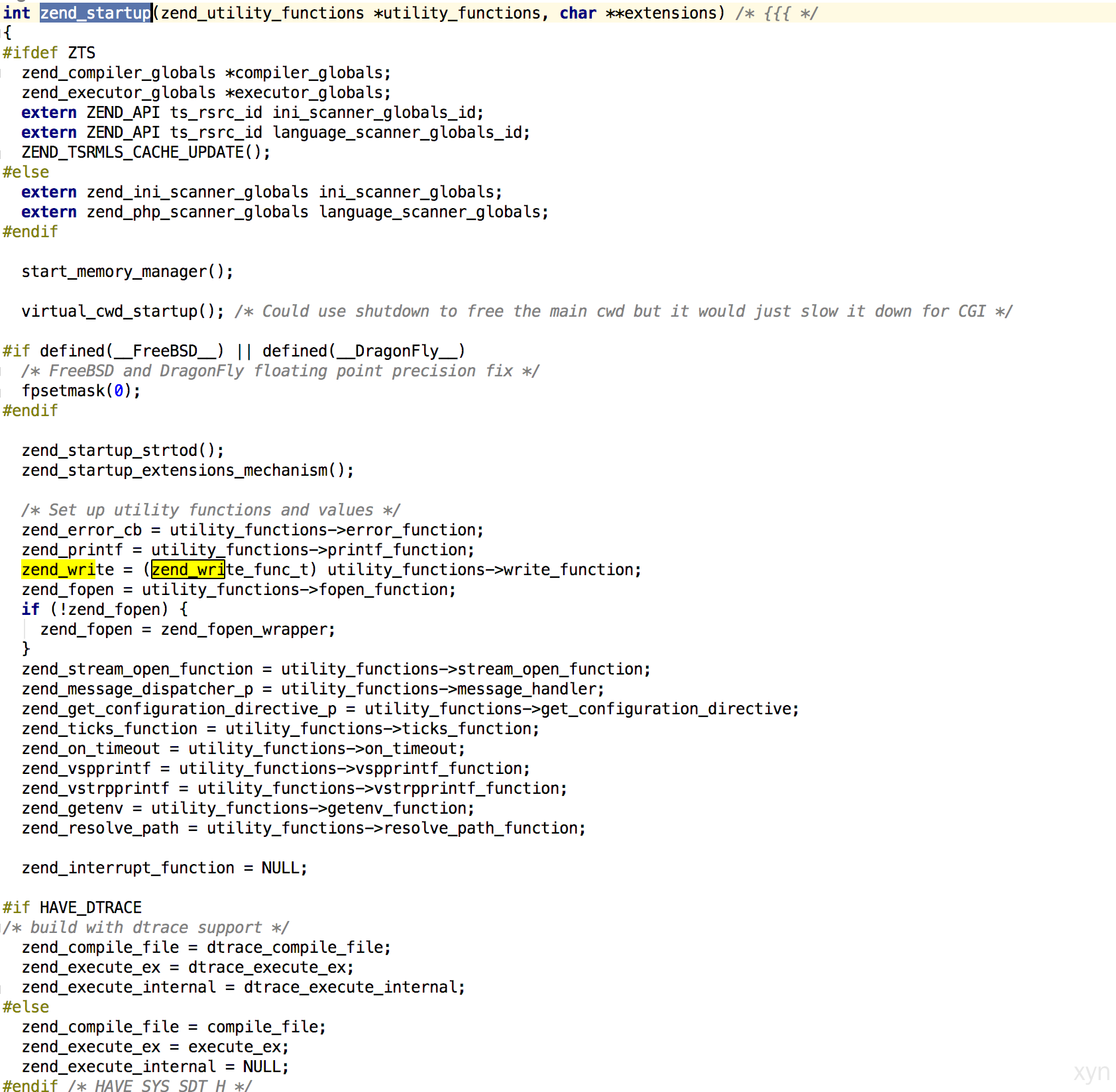
Task: Click 'zend_interrupt_function = NULL;' line
Action: tap(164, 868)
